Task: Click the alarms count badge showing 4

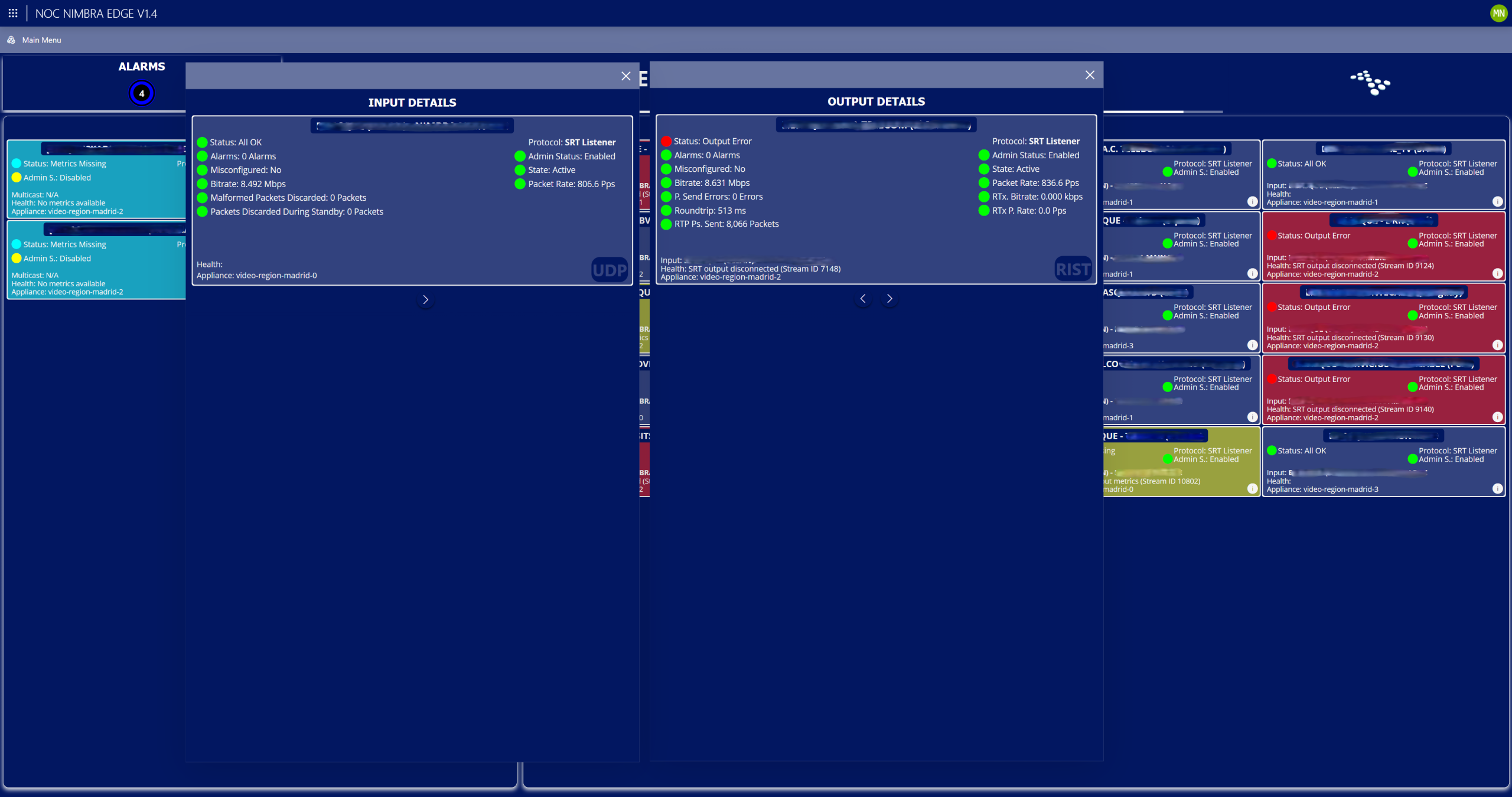Action: click(142, 93)
